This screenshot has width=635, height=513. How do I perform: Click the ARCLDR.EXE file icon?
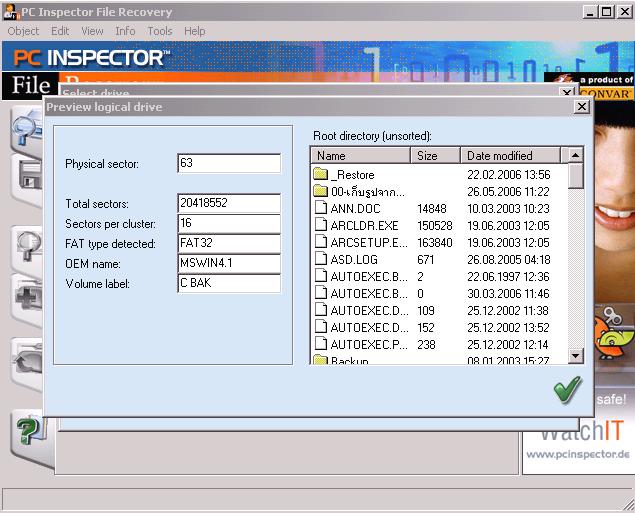coord(321,225)
